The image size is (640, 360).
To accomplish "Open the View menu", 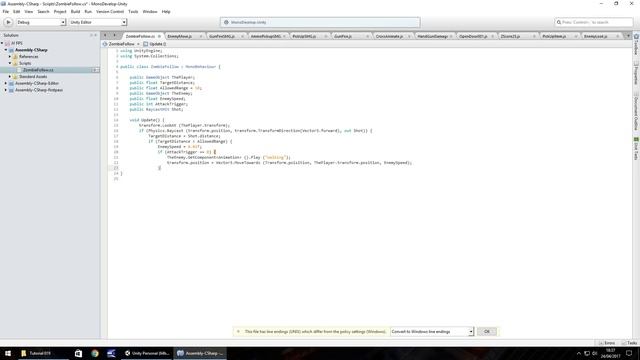I will click(x=29, y=12).
